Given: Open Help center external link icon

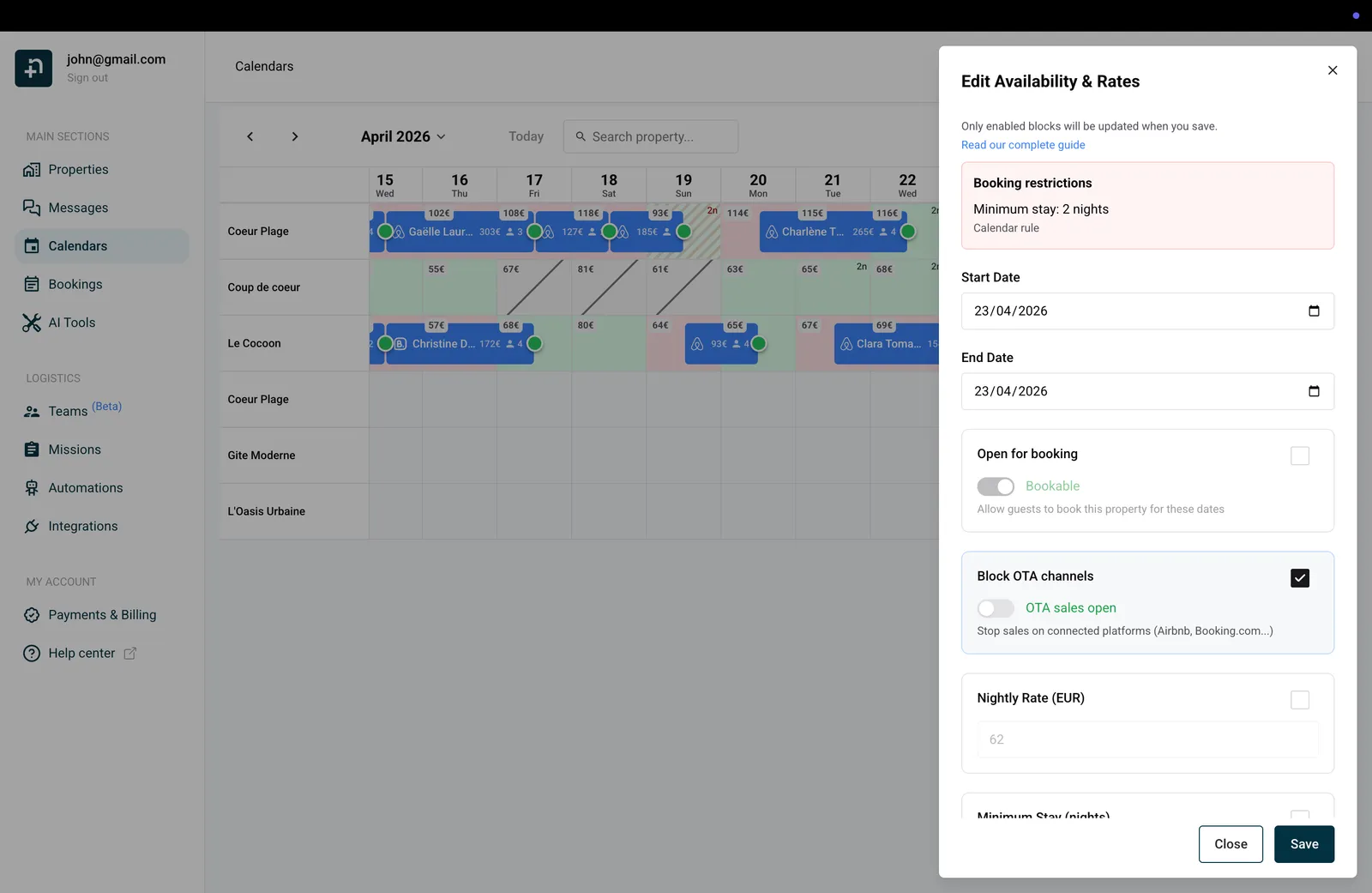Looking at the screenshot, I should tap(130, 654).
